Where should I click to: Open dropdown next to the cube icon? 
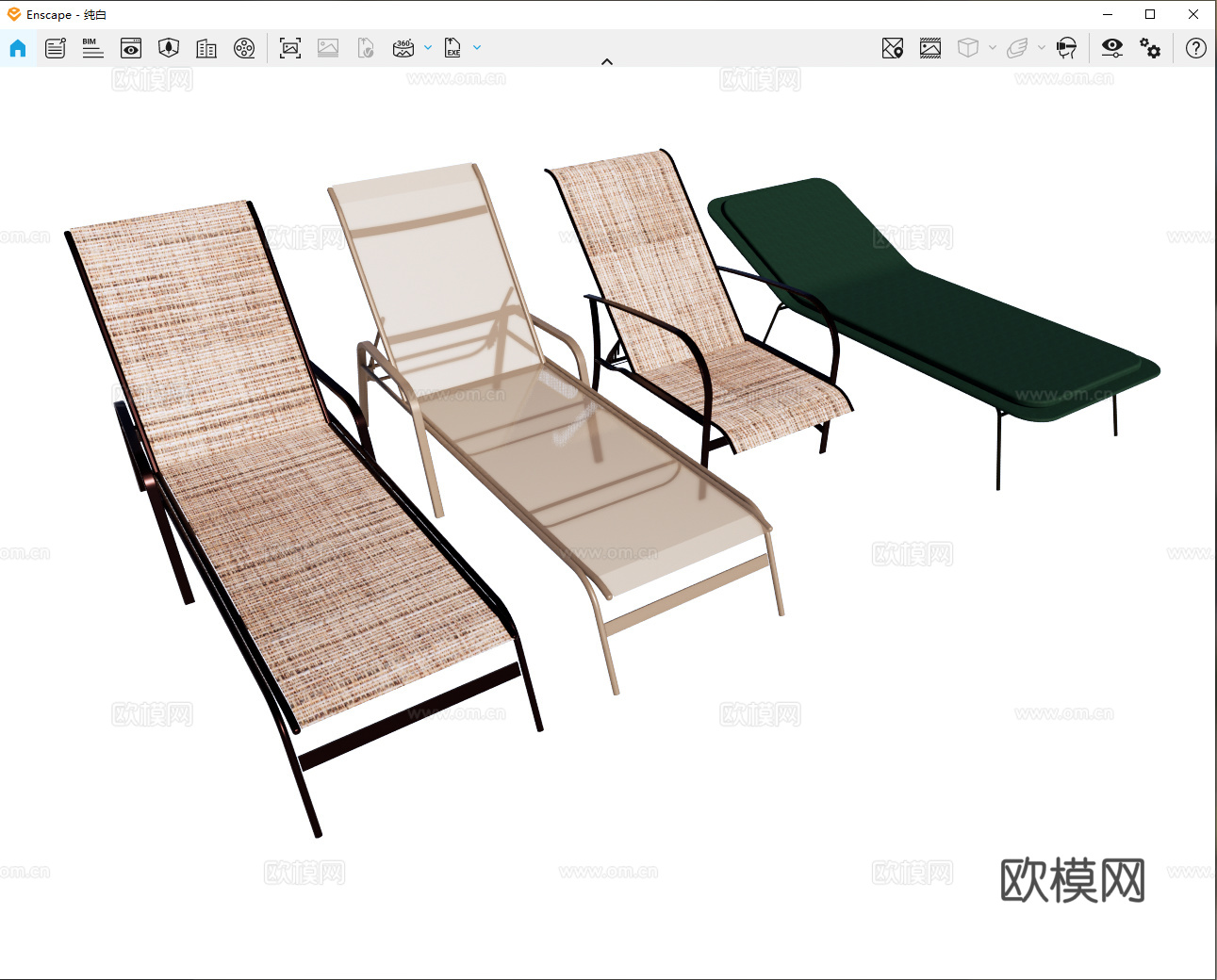993,47
